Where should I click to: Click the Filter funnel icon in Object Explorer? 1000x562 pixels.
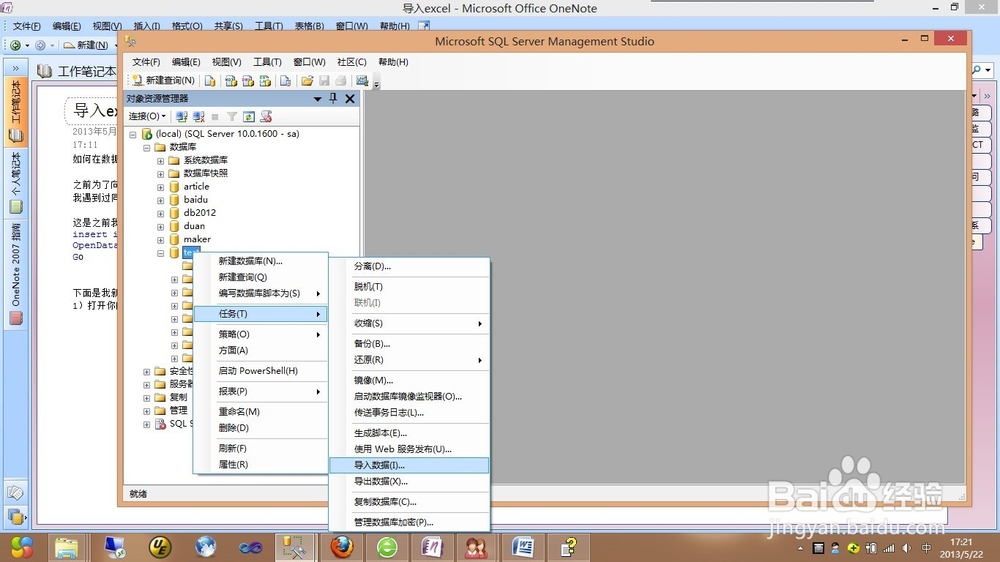click(x=232, y=117)
